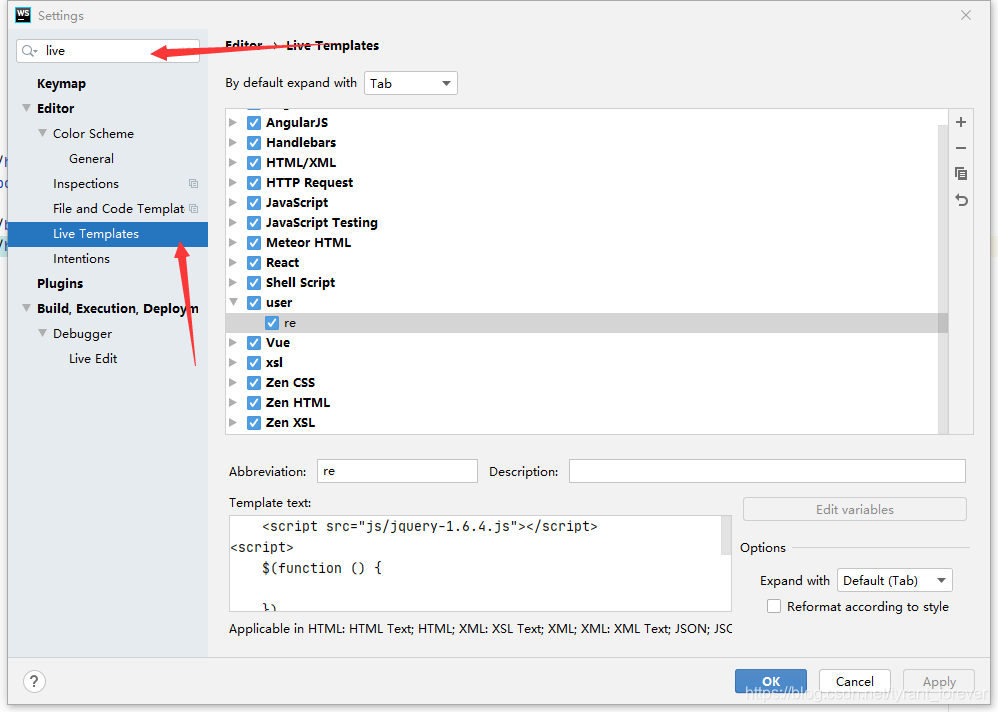Remove selected template with minus icon
This screenshot has width=998, height=712.
(961, 148)
